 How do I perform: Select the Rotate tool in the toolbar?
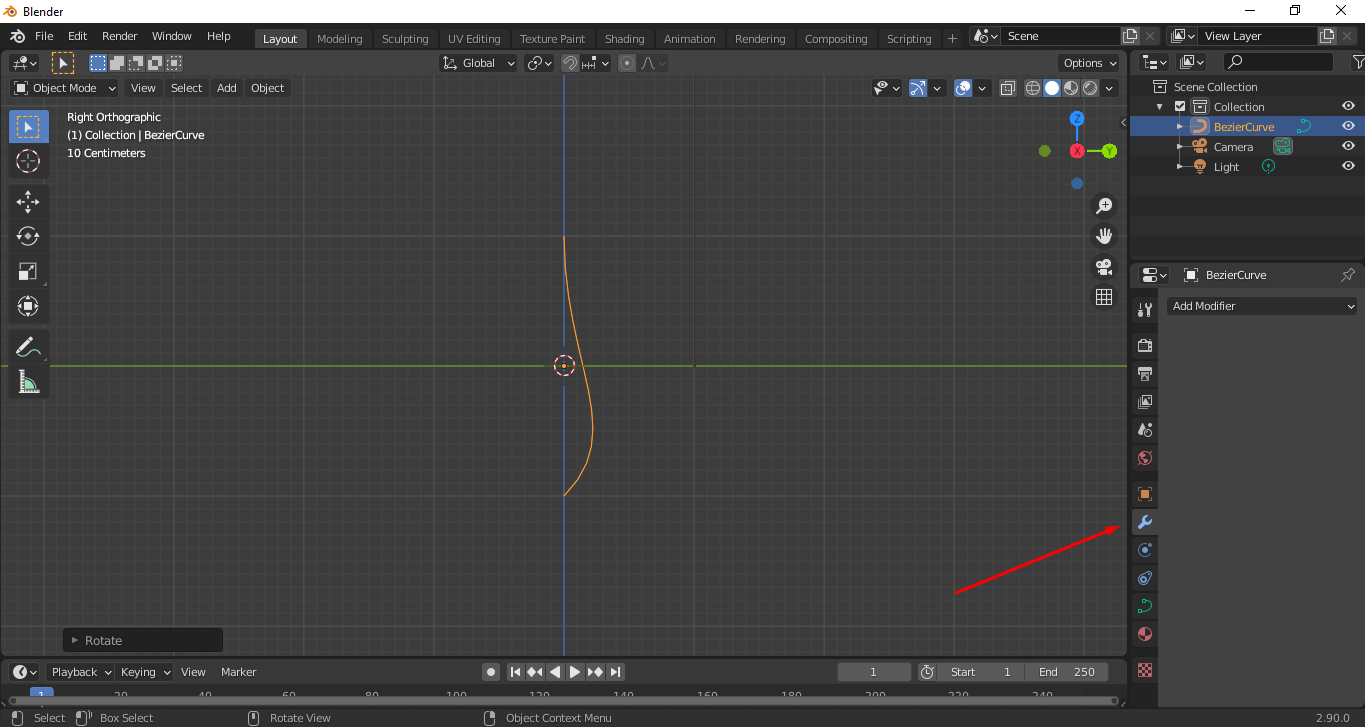(28, 236)
